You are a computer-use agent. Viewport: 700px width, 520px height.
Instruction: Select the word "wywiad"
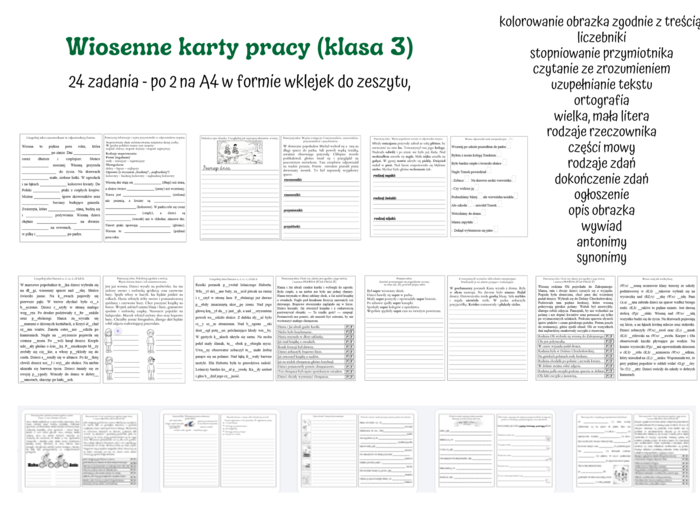point(601,226)
